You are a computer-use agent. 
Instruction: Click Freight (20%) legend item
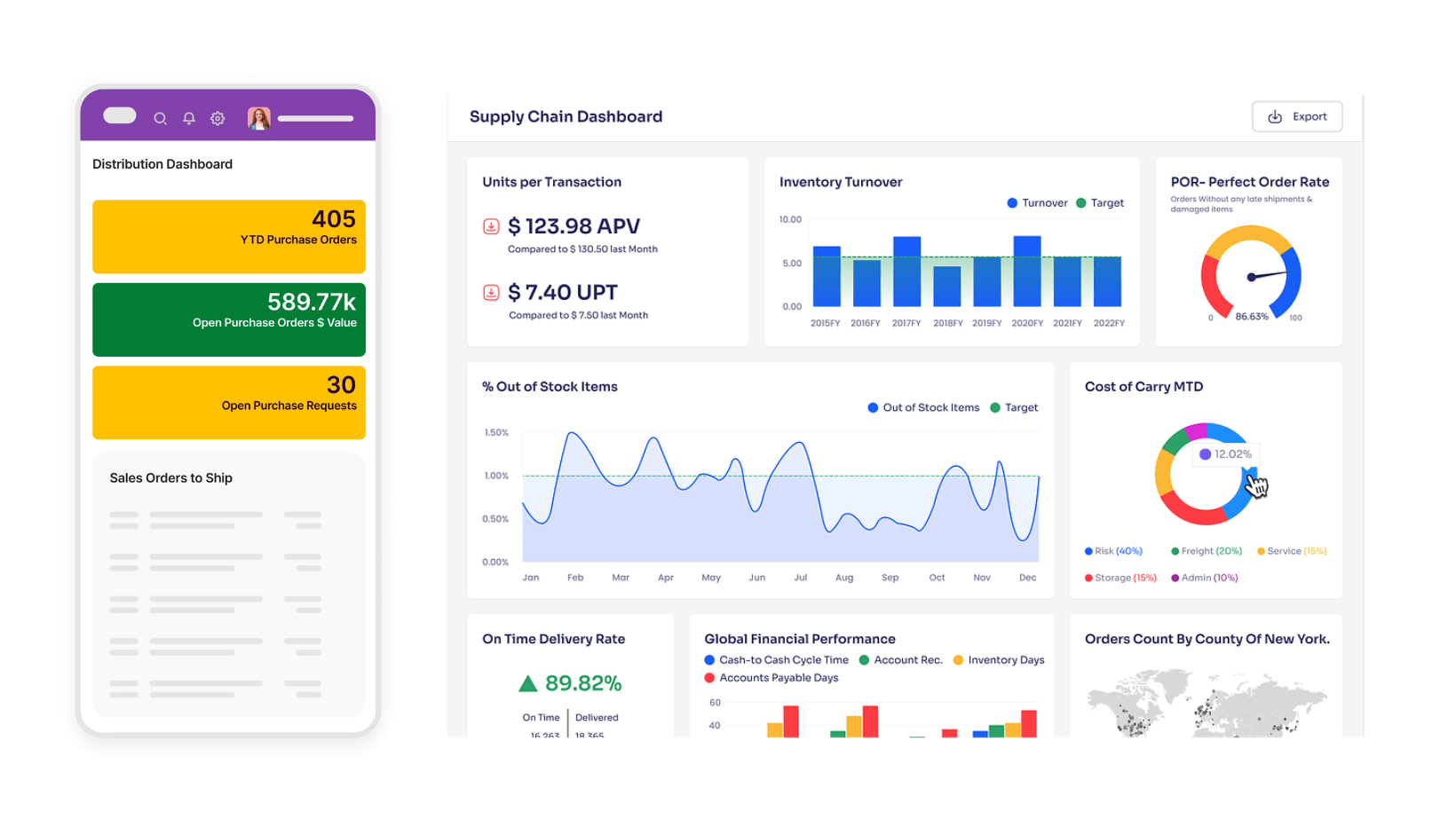point(1206,551)
